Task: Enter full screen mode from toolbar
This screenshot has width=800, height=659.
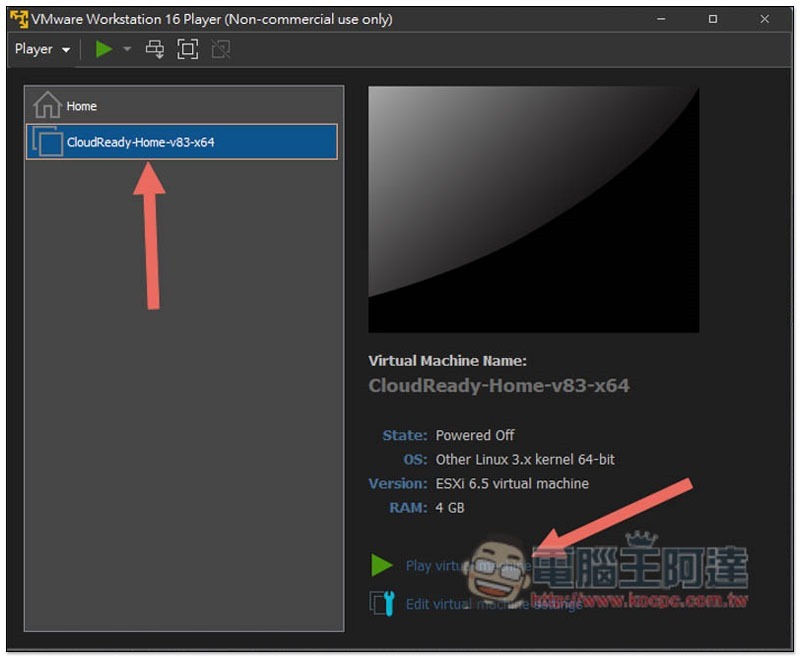Action: coord(187,49)
